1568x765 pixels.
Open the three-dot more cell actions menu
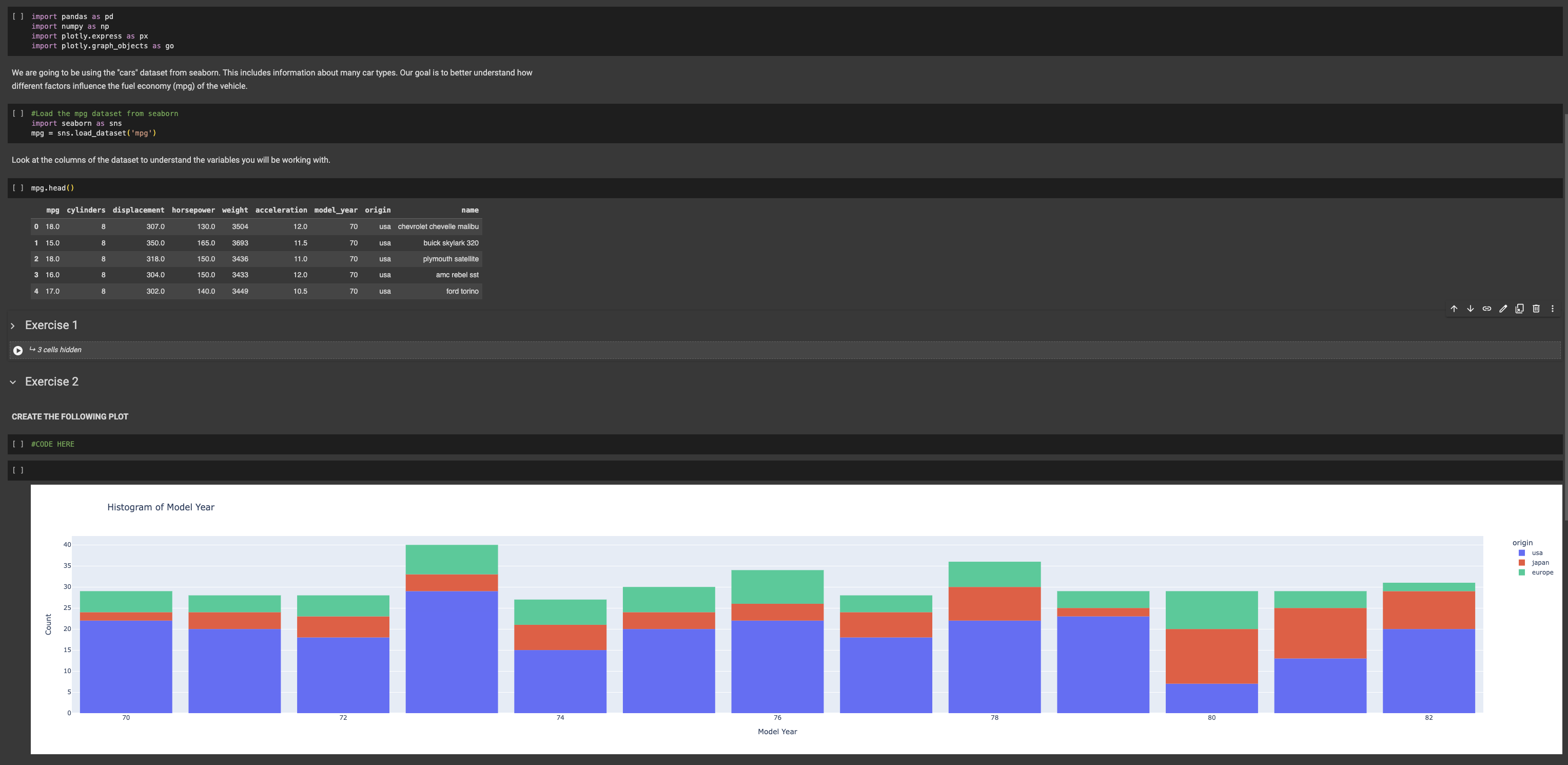[1552, 309]
